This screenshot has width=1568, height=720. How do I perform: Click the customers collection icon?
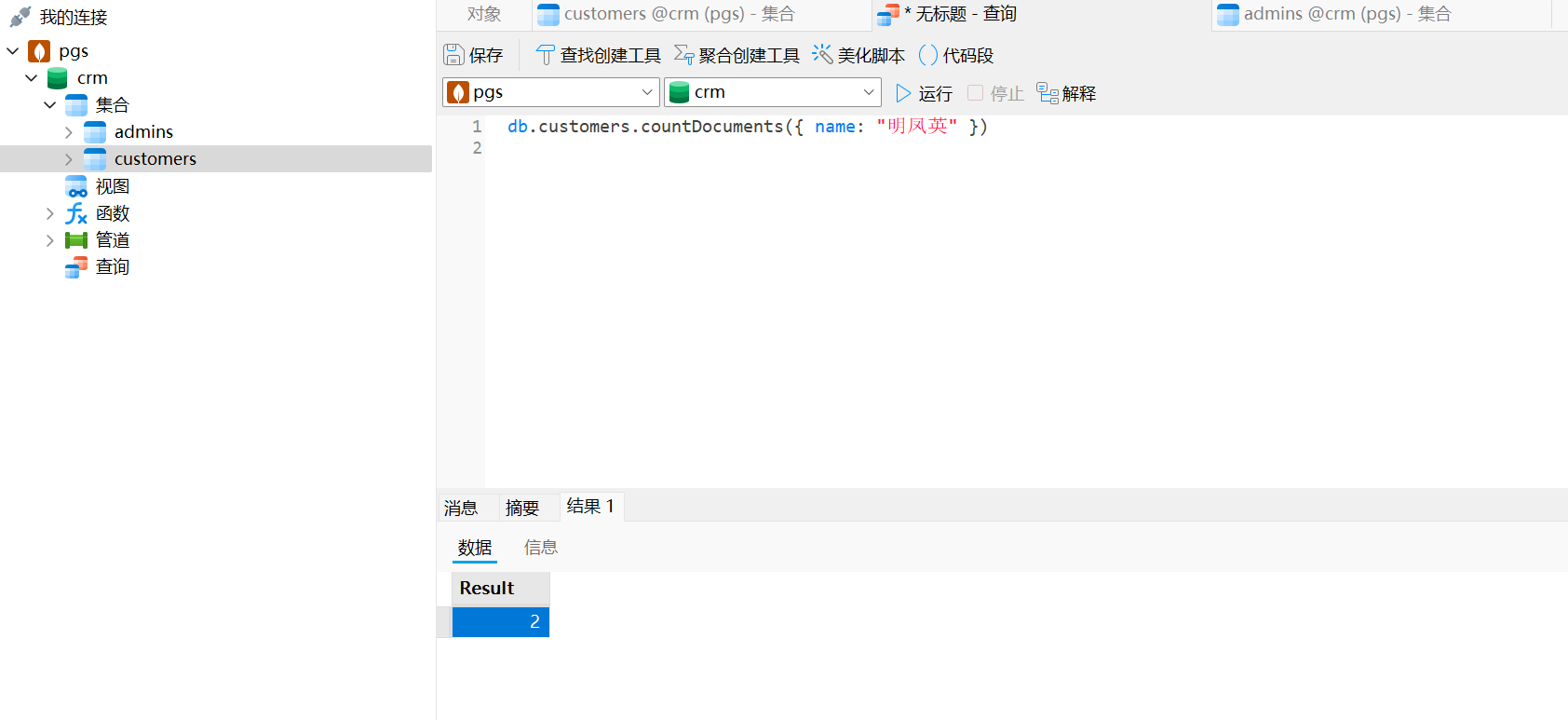pos(95,159)
